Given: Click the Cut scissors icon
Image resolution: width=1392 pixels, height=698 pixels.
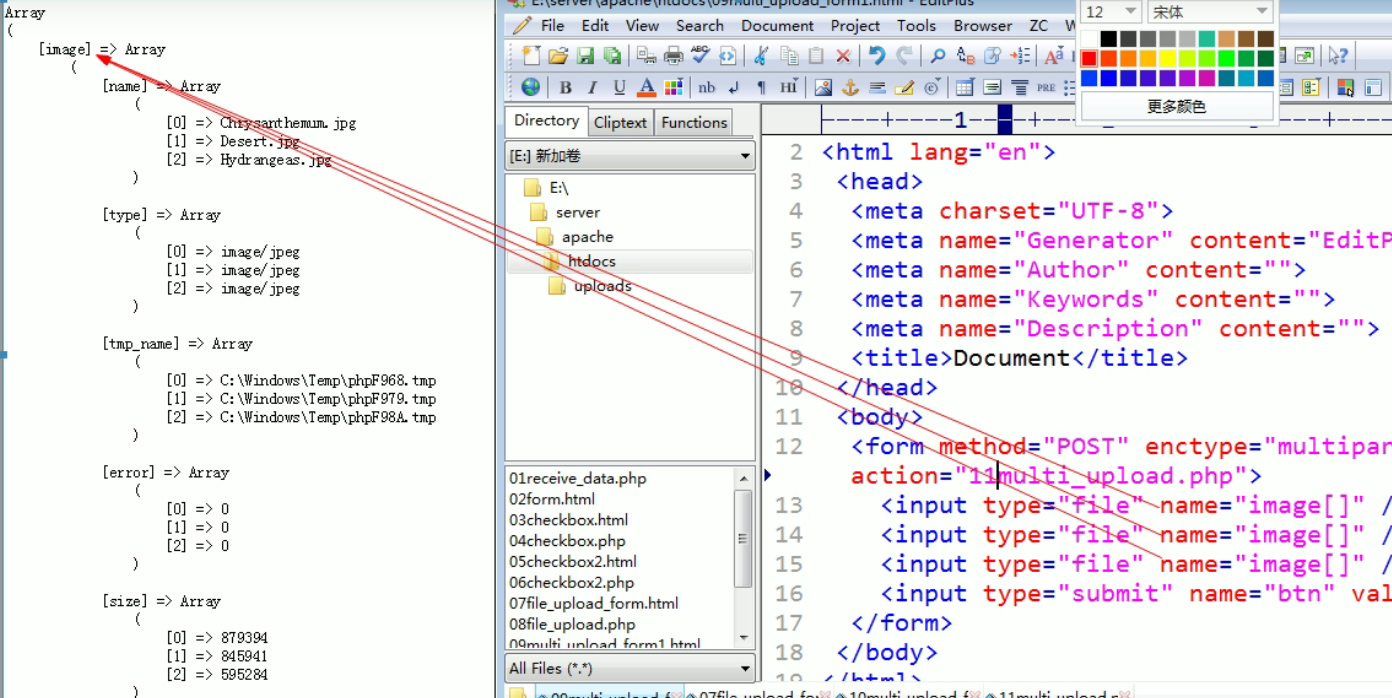Looking at the screenshot, I should click(761, 56).
